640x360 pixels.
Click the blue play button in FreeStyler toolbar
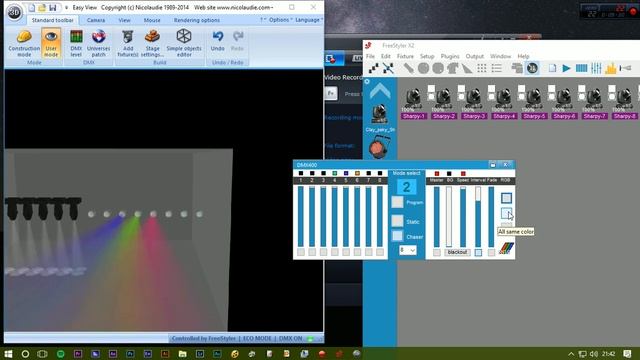566,68
